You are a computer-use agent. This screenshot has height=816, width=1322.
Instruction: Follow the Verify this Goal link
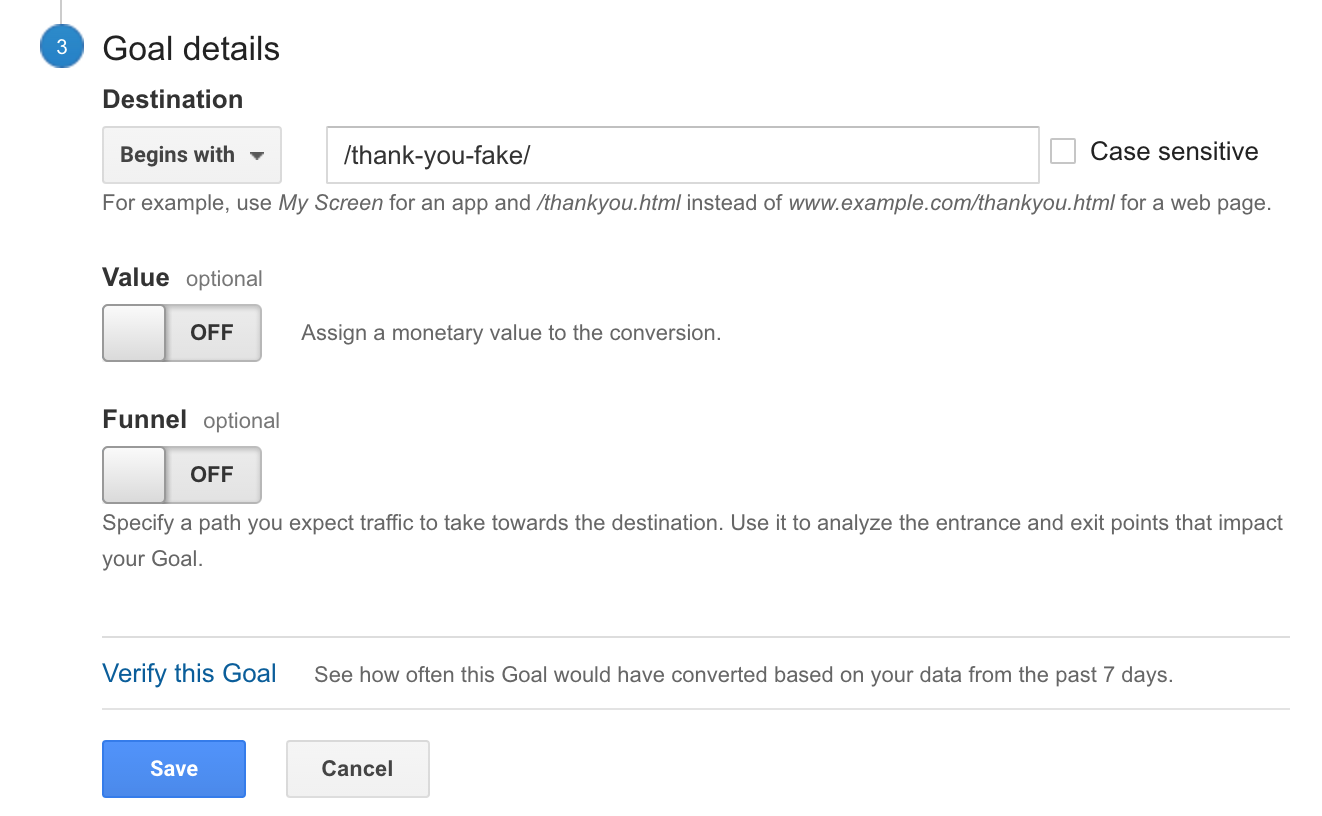pyautogui.click(x=188, y=673)
